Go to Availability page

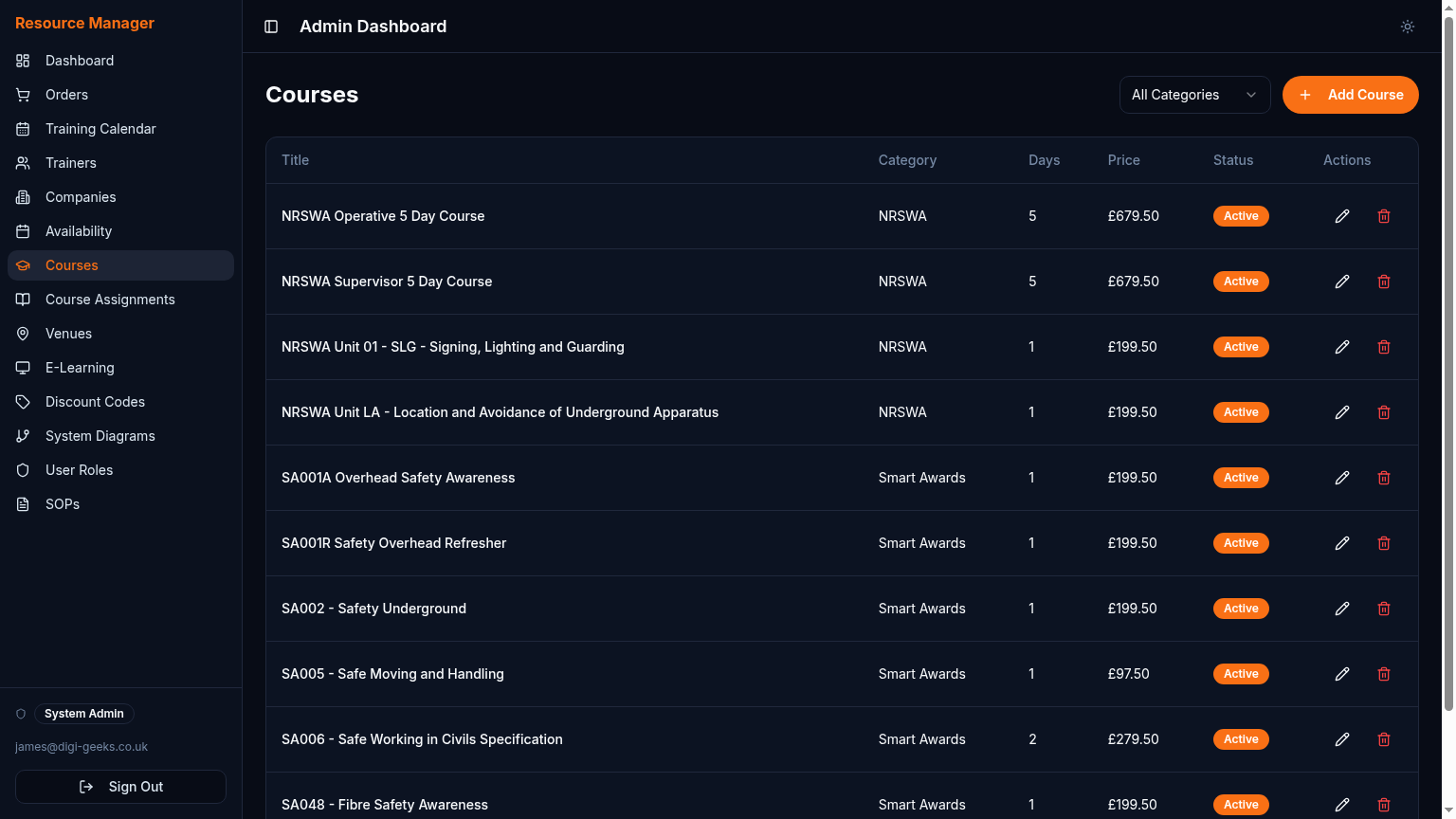(x=120, y=231)
